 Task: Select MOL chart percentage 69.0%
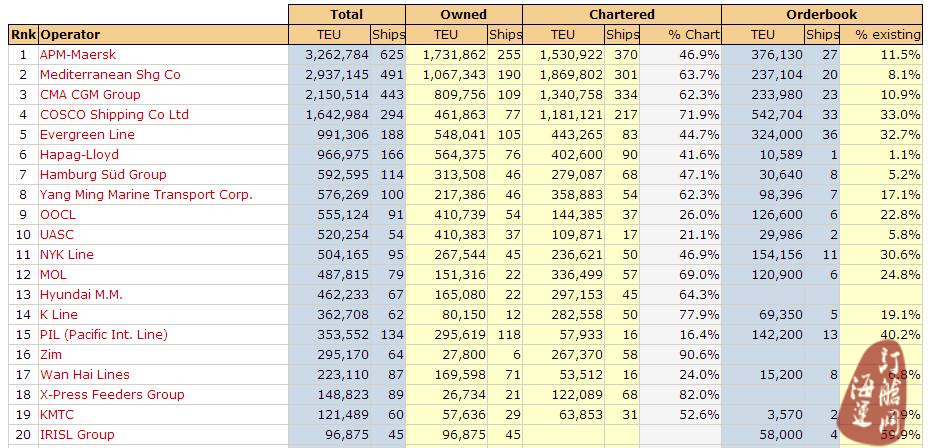point(699,275)
